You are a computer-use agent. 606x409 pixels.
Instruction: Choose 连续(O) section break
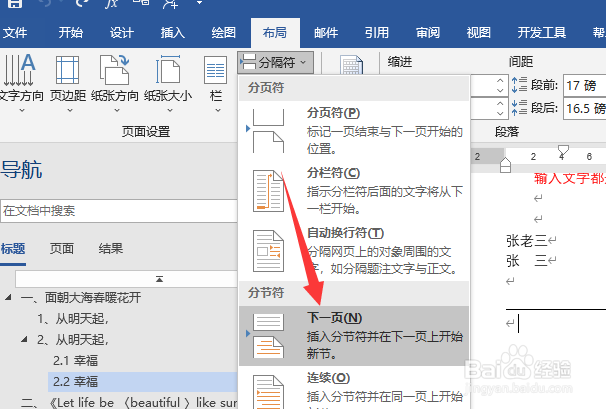click(x=354, y=389)
